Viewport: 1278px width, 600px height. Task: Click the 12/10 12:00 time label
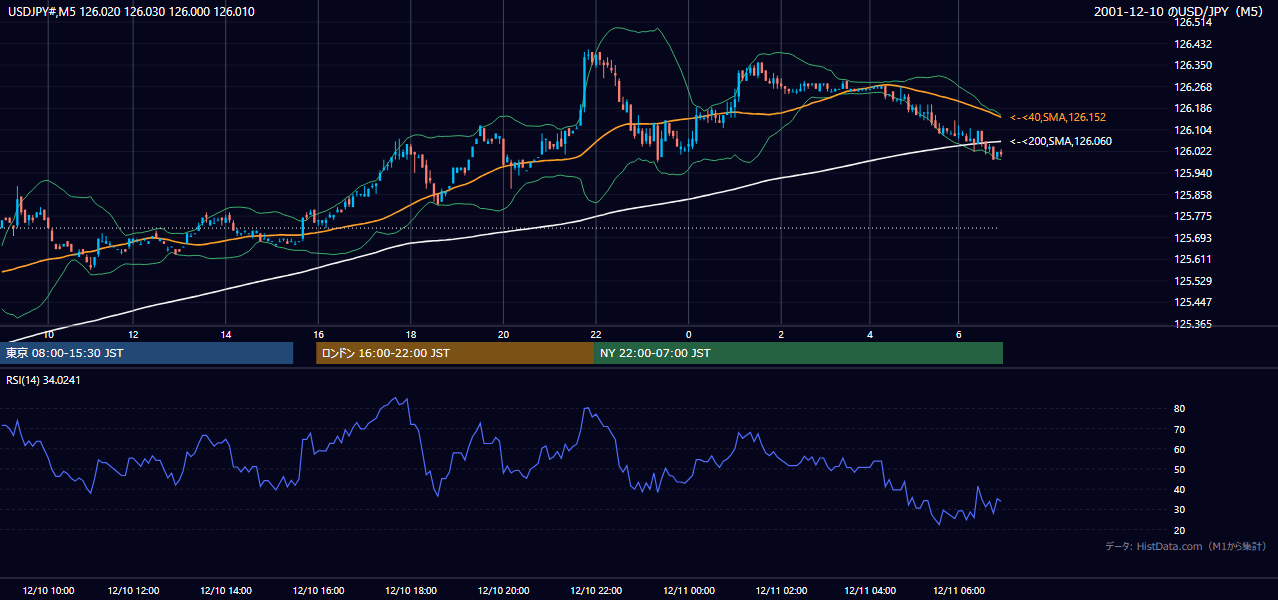[133, 591]
